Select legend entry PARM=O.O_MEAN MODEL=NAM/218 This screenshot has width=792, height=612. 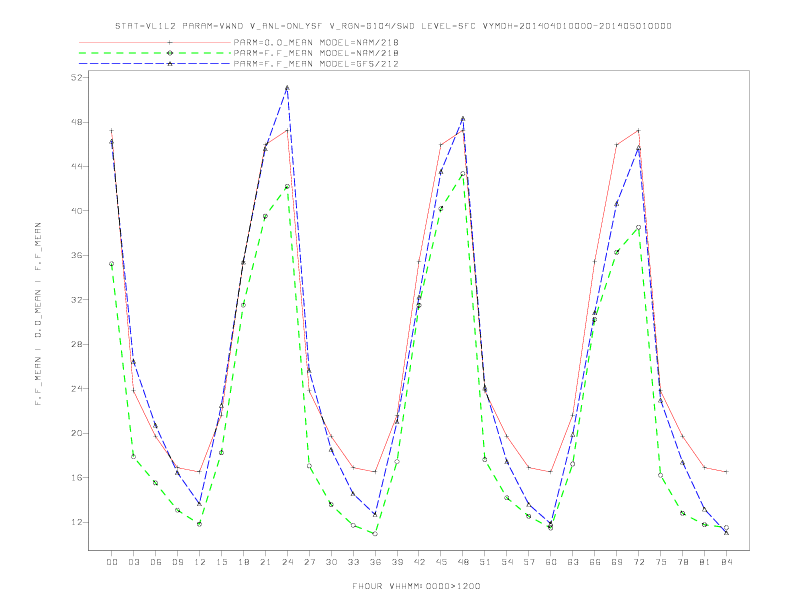coord(316,42)
